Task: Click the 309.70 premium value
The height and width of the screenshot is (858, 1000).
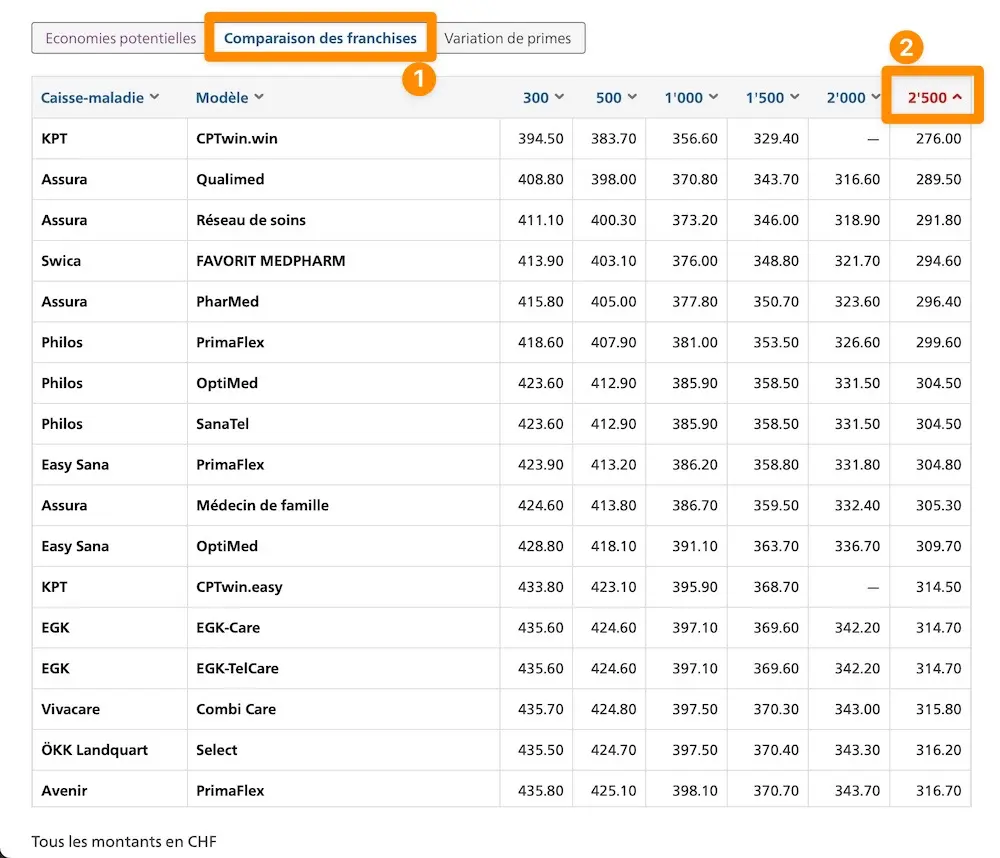Action: tap(938, 547)
